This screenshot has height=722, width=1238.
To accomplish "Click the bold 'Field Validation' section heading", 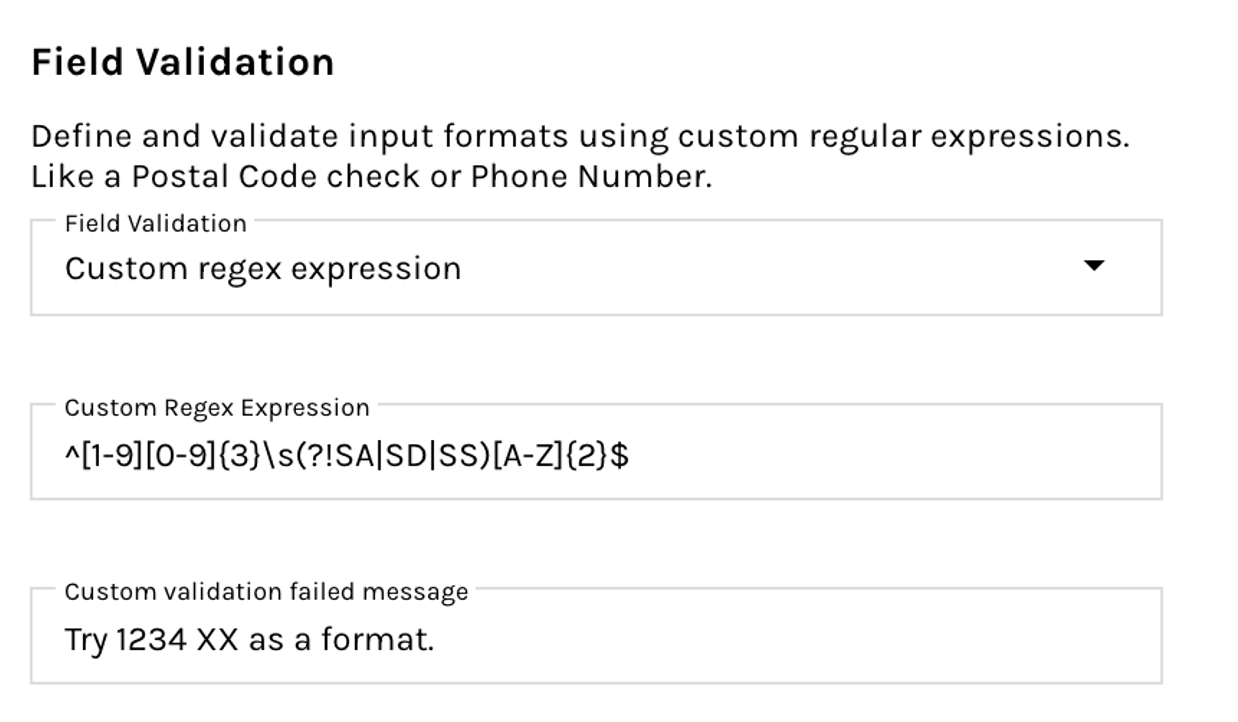I will pos(183,63).
